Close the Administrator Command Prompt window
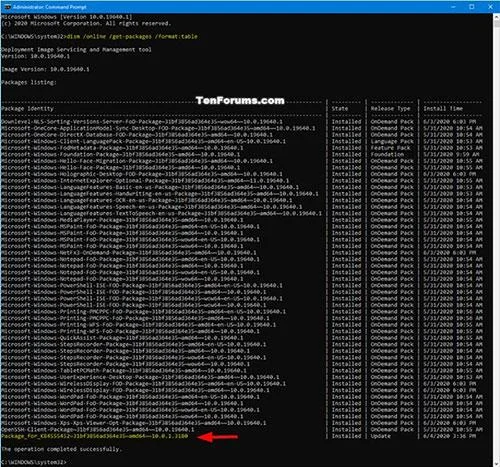 click(x=490, y=7)
